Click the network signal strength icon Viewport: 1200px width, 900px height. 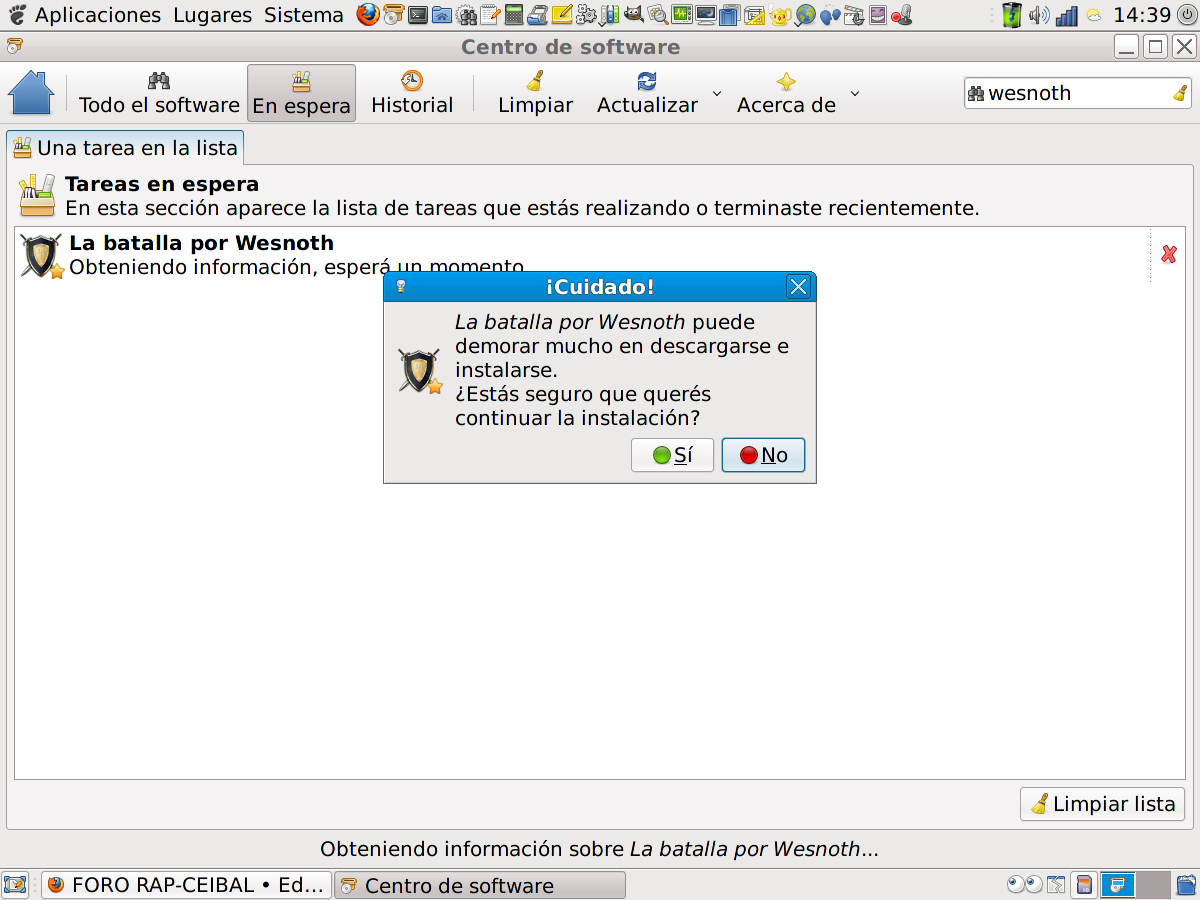1067,15
